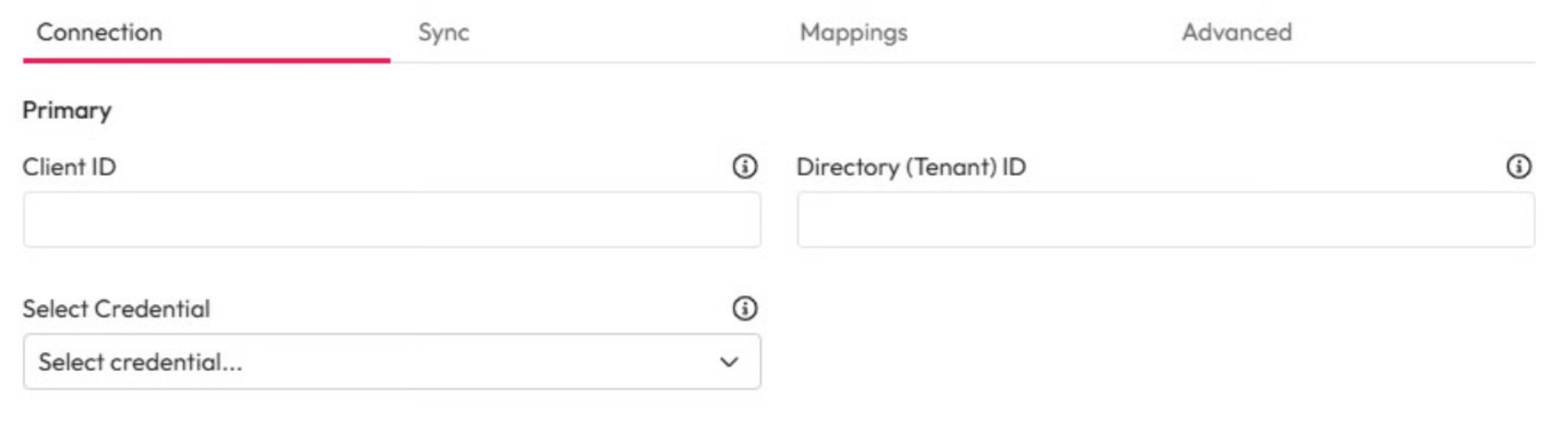Click the tab bar divider below Advanced
This screenshot has height=423, width=1568.
1236,62
